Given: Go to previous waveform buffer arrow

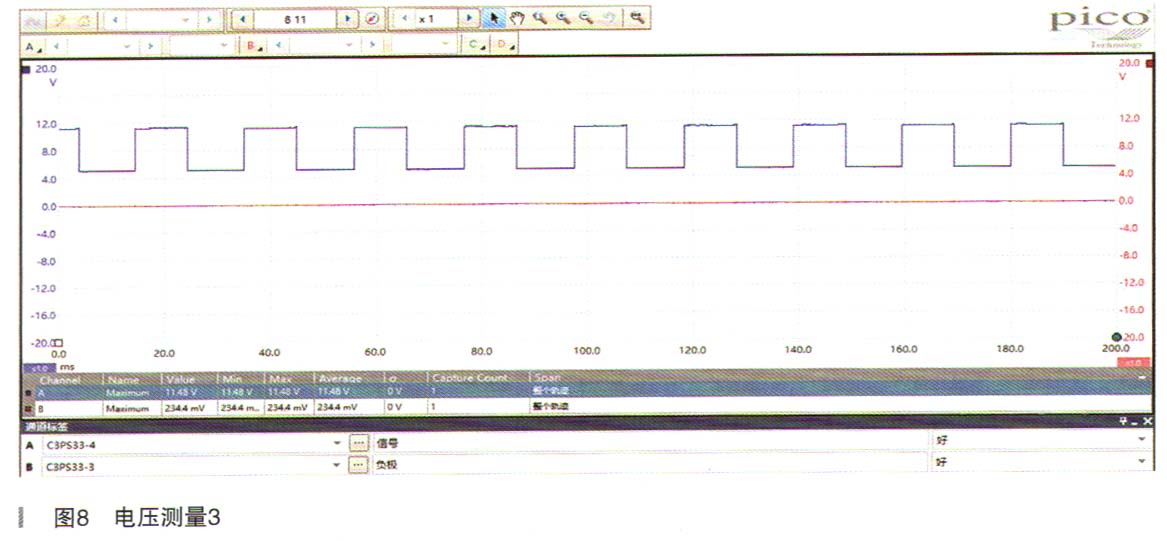Looking at the screenshot, I should 241,18.
